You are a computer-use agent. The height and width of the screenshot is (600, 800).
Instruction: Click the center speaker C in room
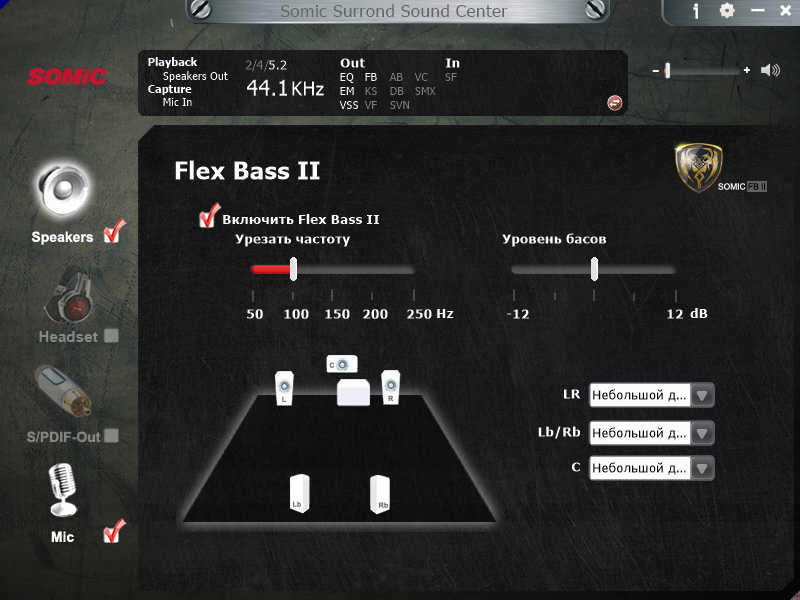[342, 364]
